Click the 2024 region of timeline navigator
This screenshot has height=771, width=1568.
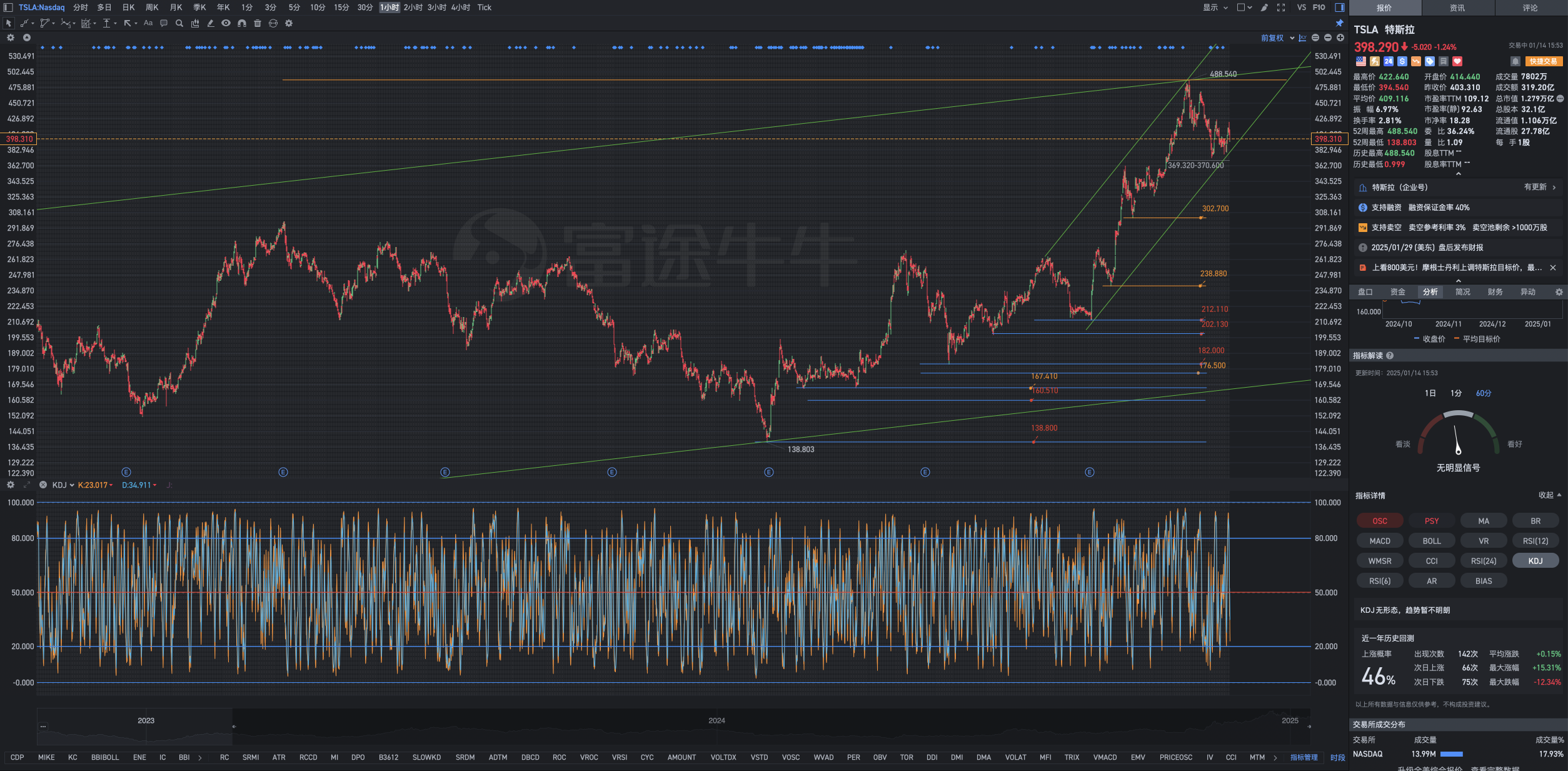tap(716, 720)
